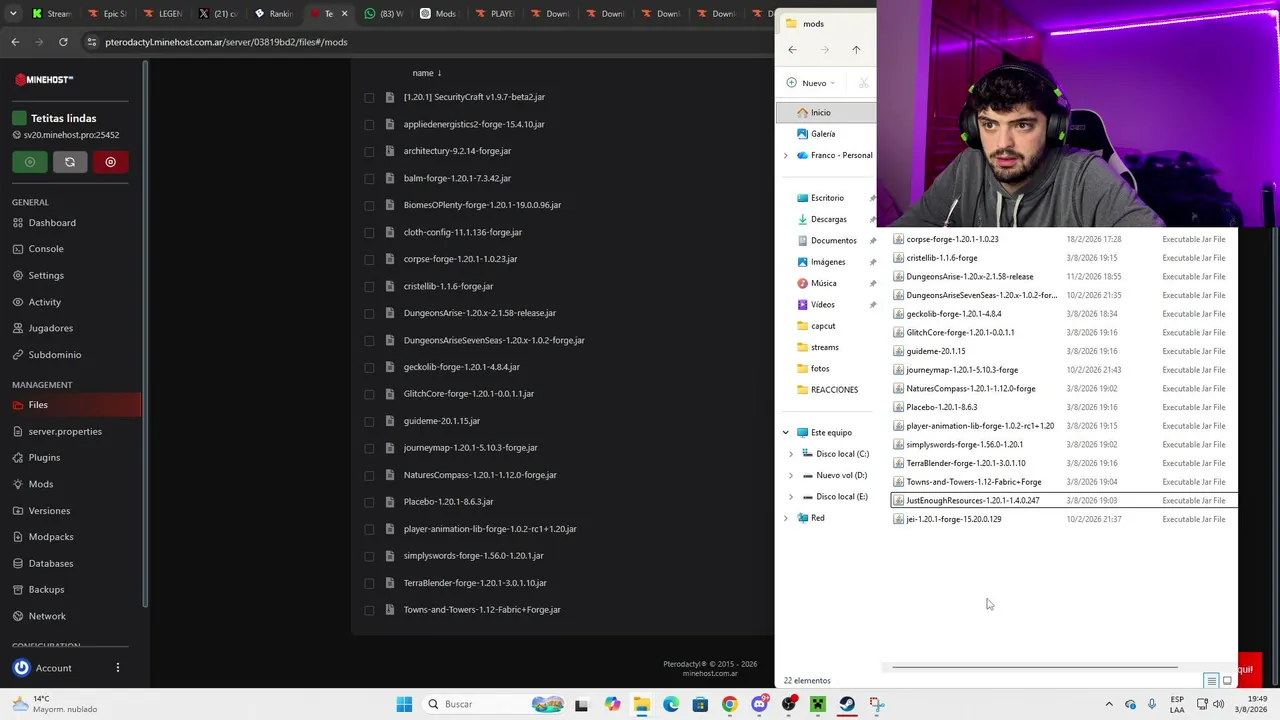Open Descargas folder in File Explorer sidebar

(x=828, y=220)
